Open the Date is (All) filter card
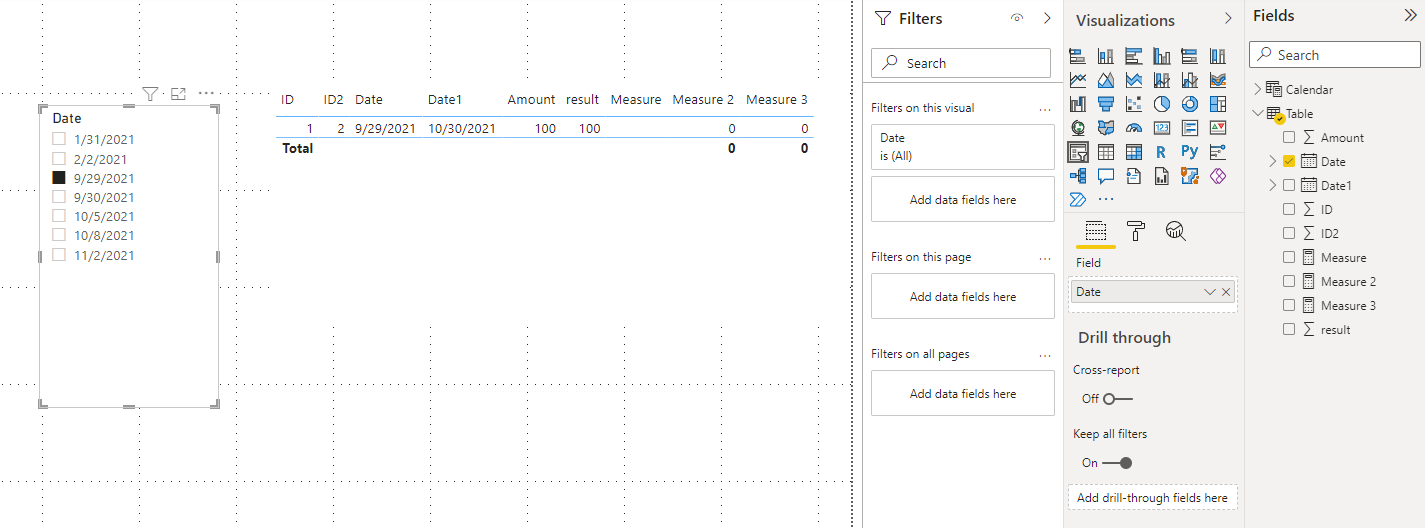The height and width of the screenshot is (528, 1425). click(963, 147)
